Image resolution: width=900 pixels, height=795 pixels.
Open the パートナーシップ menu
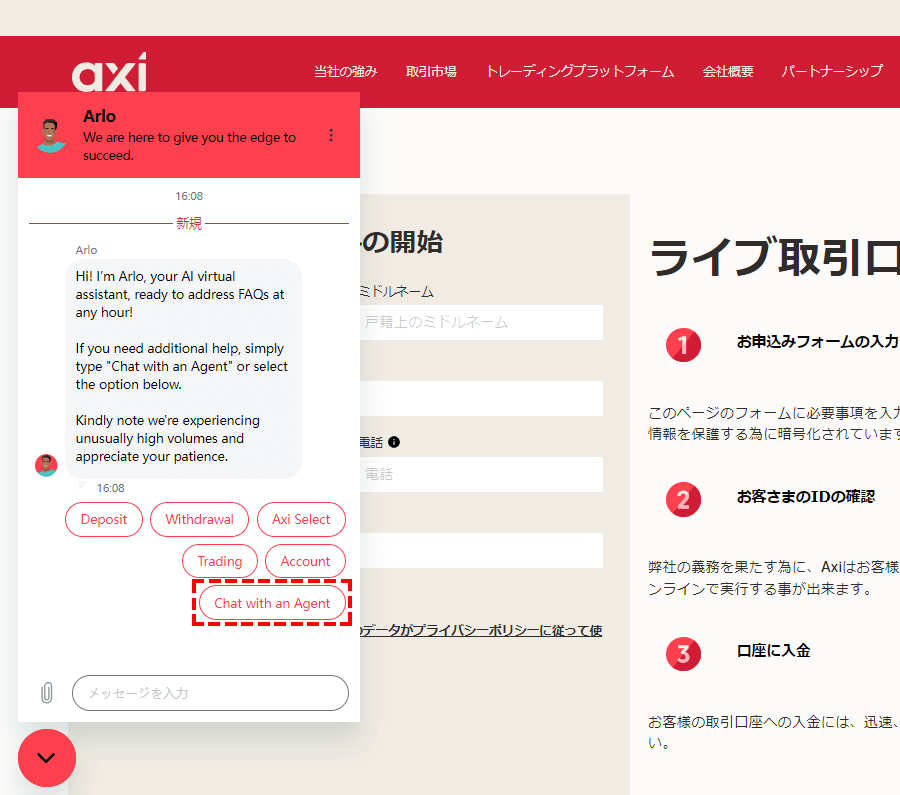(x=832, y=71)
